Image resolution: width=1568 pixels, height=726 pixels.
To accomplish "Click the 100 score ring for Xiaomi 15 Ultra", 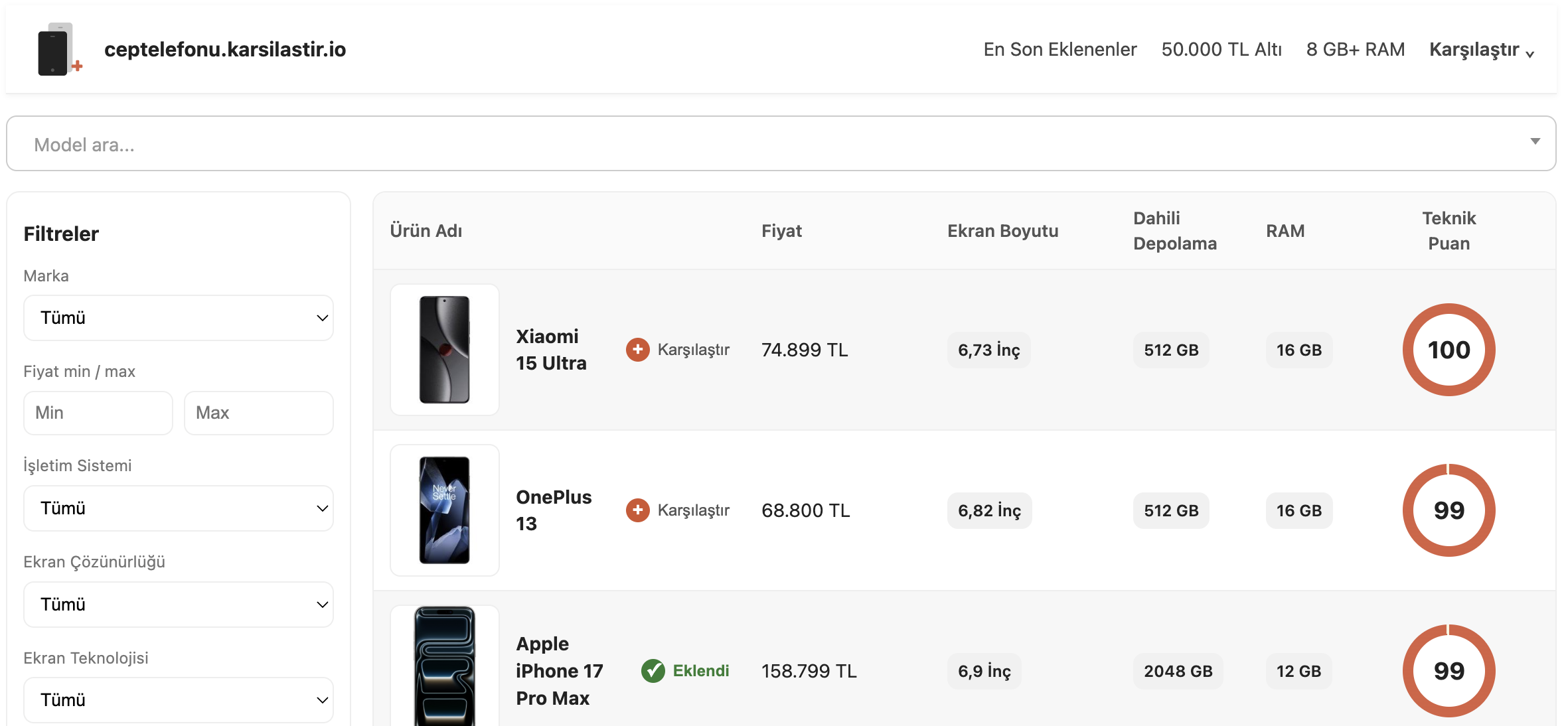I will 1449,350.
